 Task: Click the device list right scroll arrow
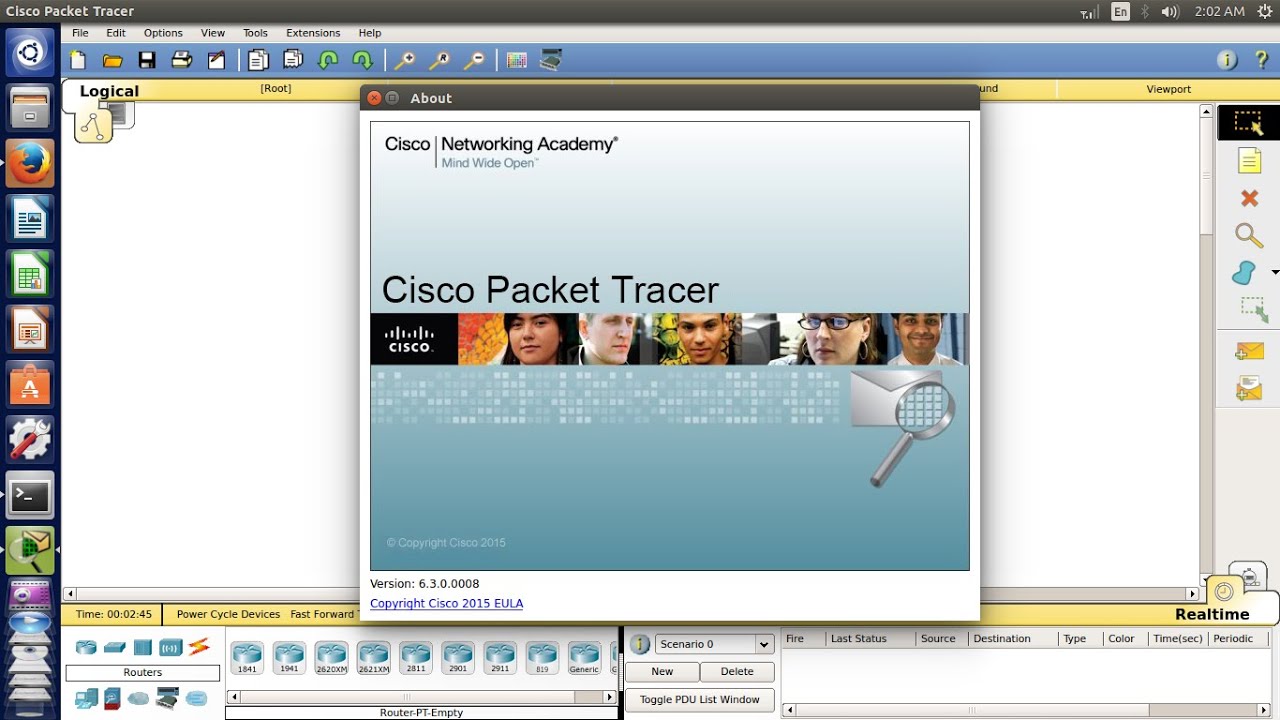(610, 697)
